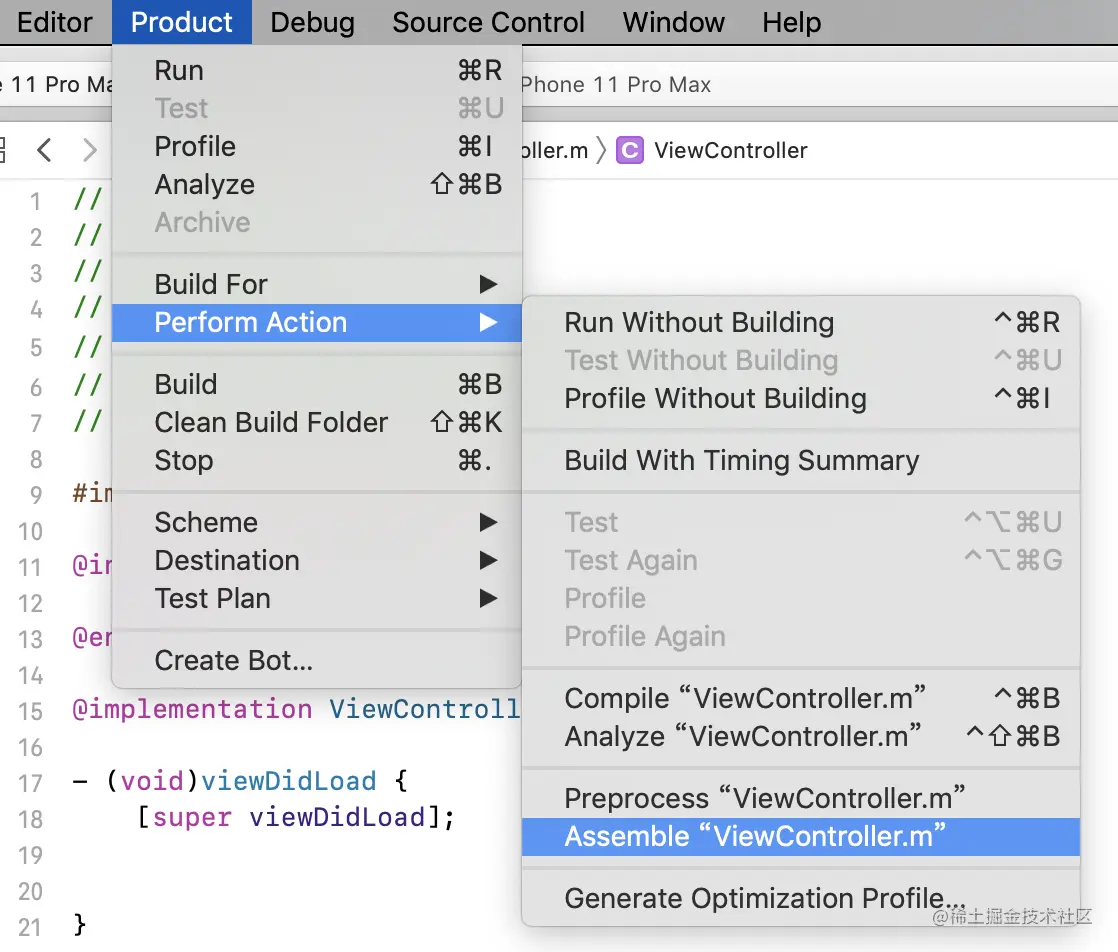This screenshot has width=1118, height=952.
Task: Click the ViewController breadcrumb in jump bar
Action: (x=730, y=150)
